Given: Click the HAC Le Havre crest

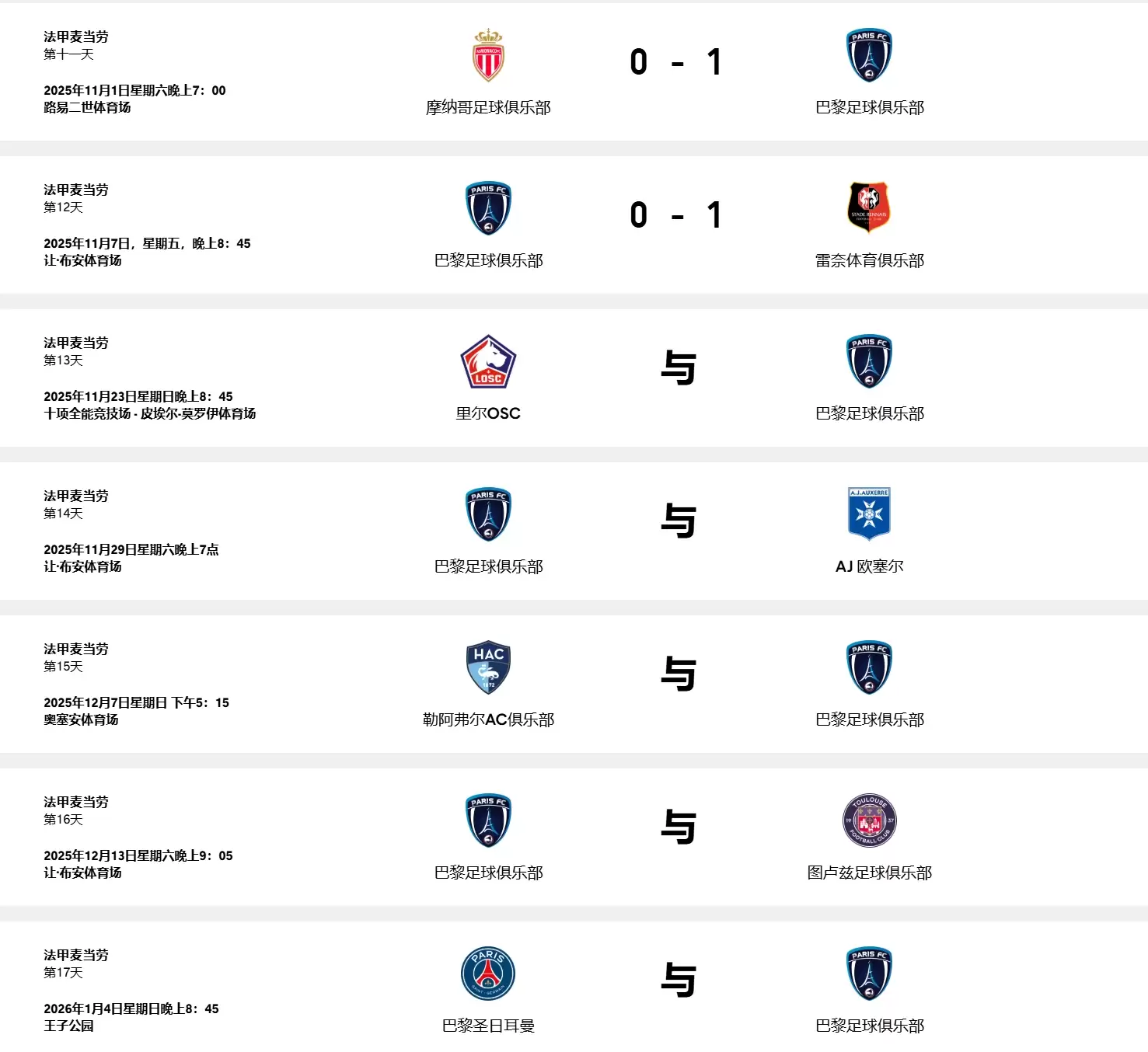Looking at the screenshot, I should 488,667.
